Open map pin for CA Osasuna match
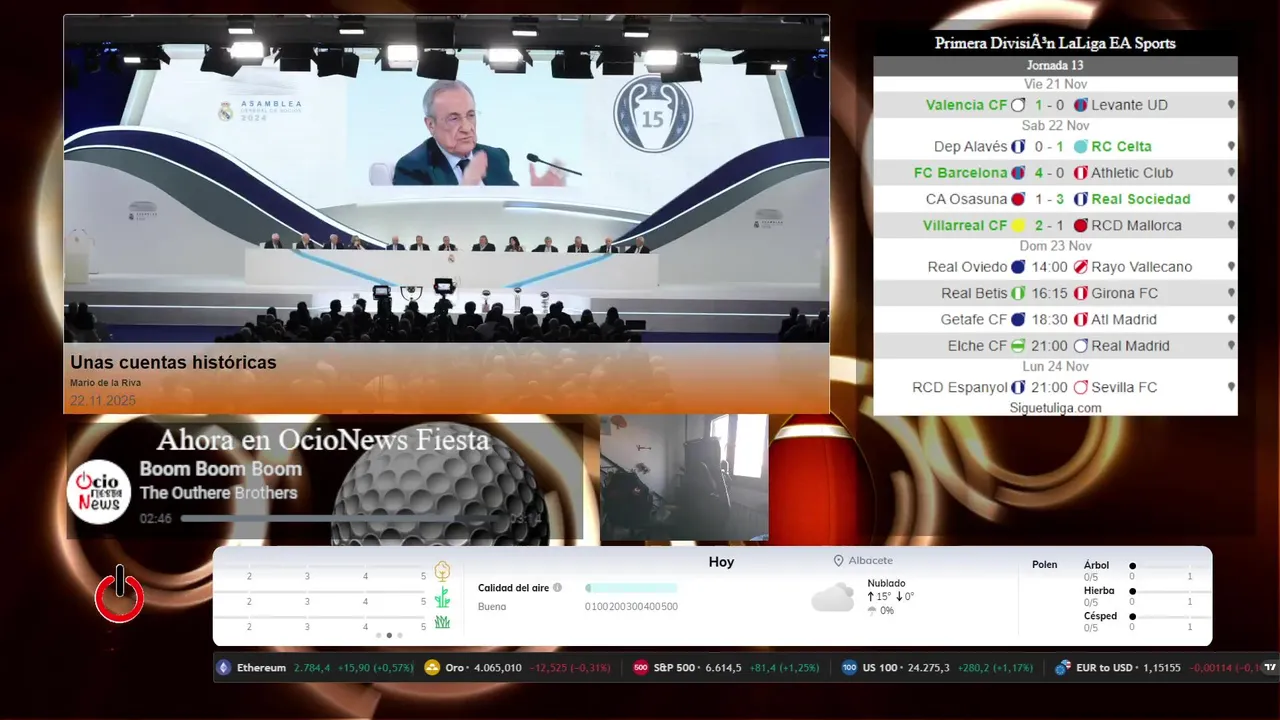 pos(1231,198)
